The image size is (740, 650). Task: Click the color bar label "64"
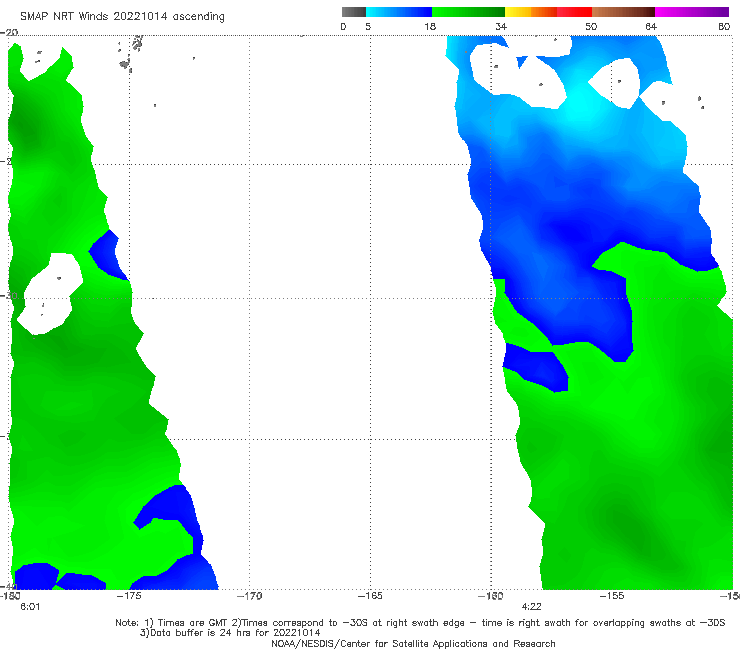click(651, 26)
